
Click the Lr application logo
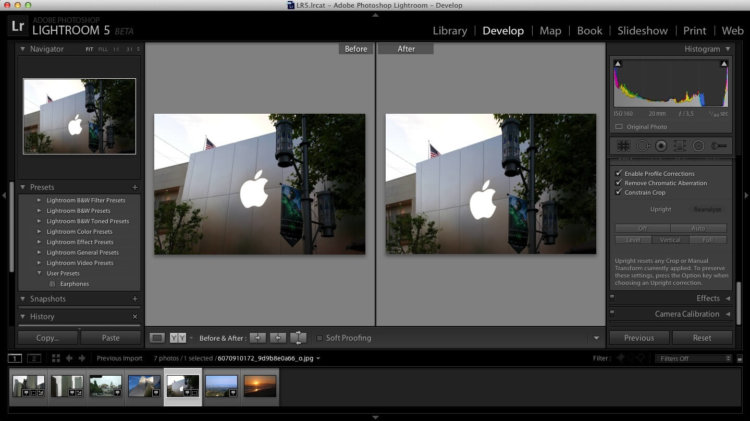pos(18,26)
